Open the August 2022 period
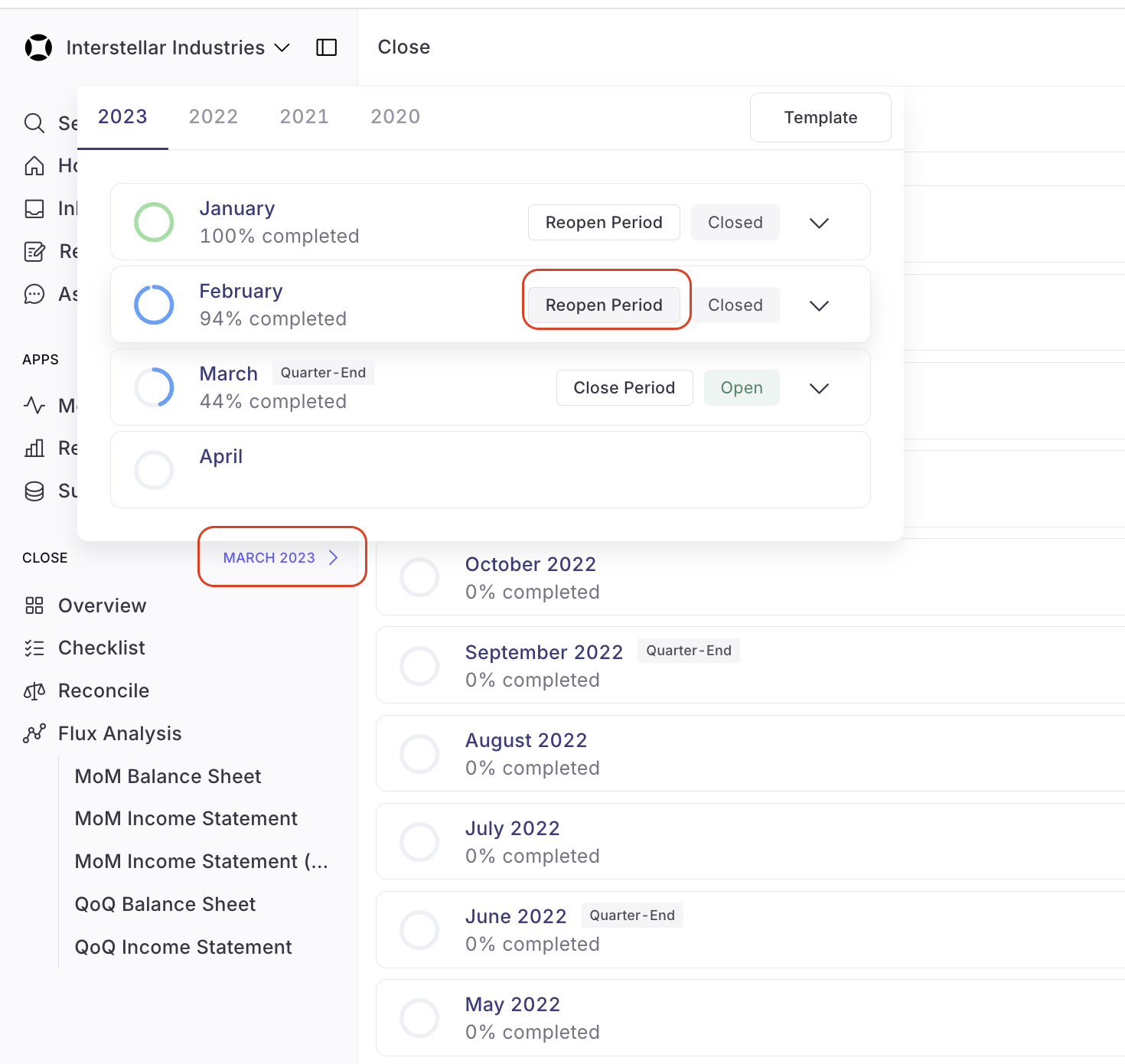This screenshot has height=1064, width=1125. click(x=527, y=740)
